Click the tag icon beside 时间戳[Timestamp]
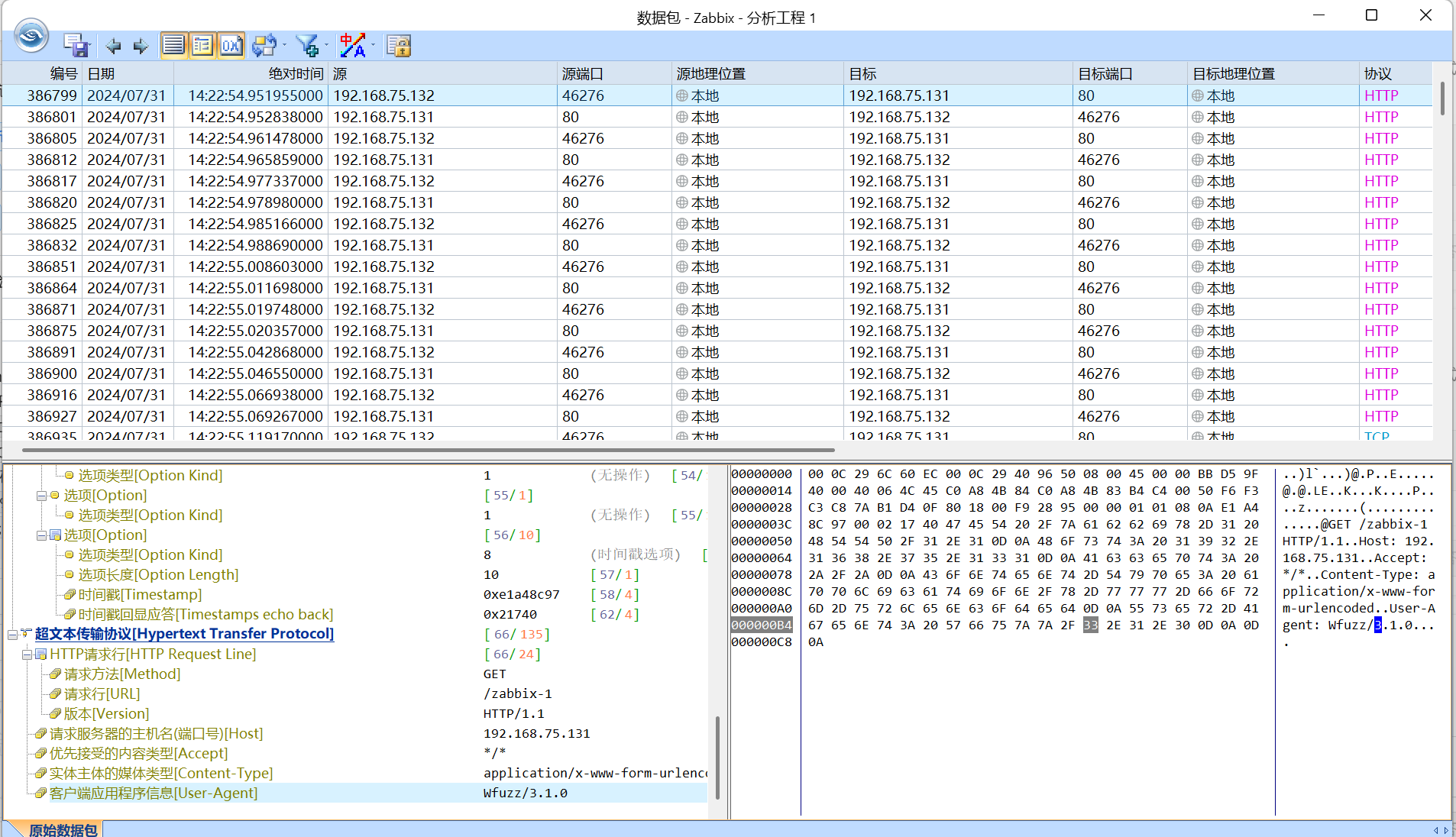This screenshot has width=1456, height=837. point(70,594)
